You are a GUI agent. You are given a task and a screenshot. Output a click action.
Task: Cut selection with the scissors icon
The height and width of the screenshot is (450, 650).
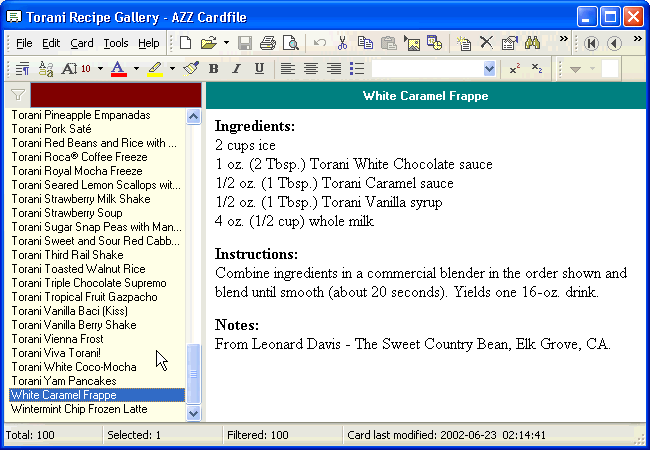pos(342,43)
